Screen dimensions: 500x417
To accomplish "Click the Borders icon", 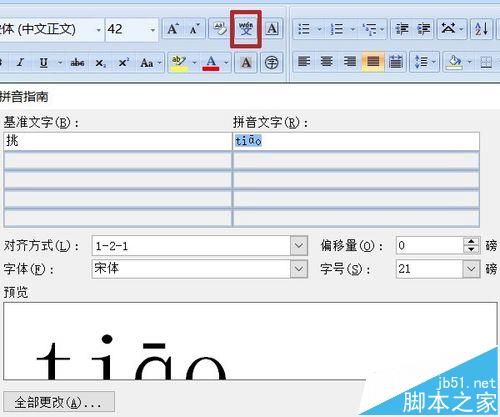I will point(486,62).
